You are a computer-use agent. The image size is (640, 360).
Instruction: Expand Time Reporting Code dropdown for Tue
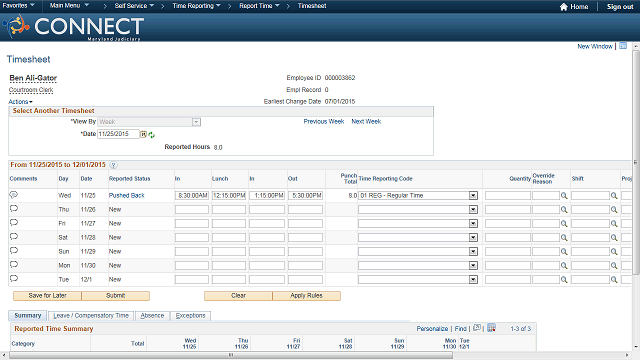point(473,279)
